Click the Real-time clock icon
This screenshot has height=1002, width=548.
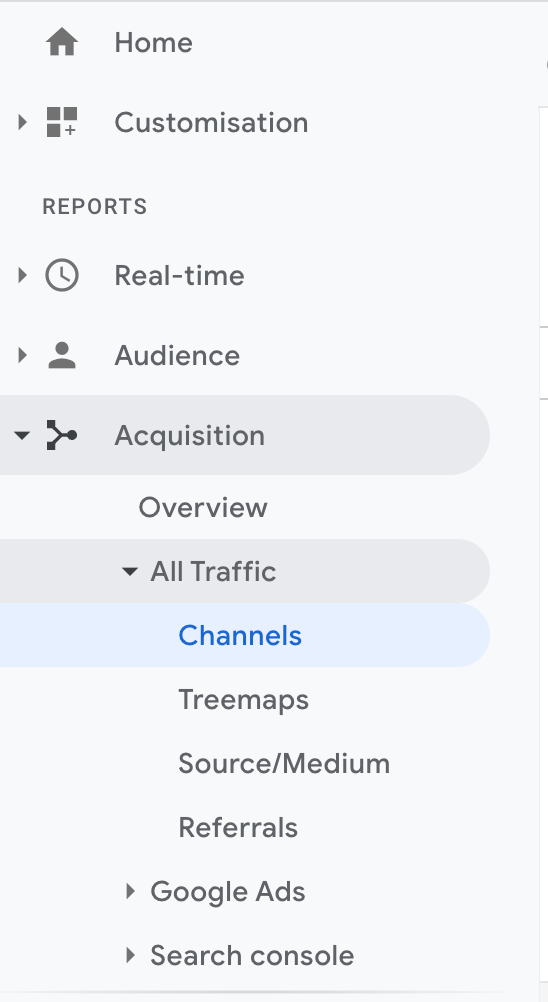[x=62, y=275]
